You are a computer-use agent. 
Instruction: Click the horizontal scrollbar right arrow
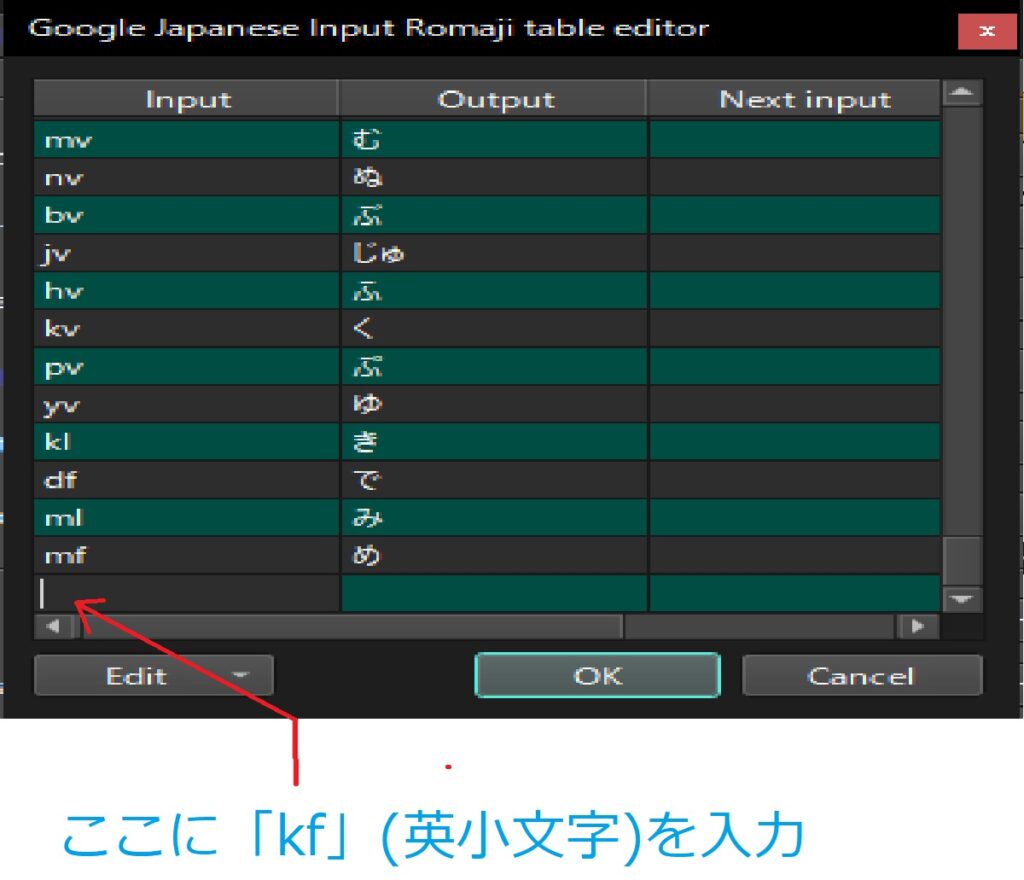918,626
